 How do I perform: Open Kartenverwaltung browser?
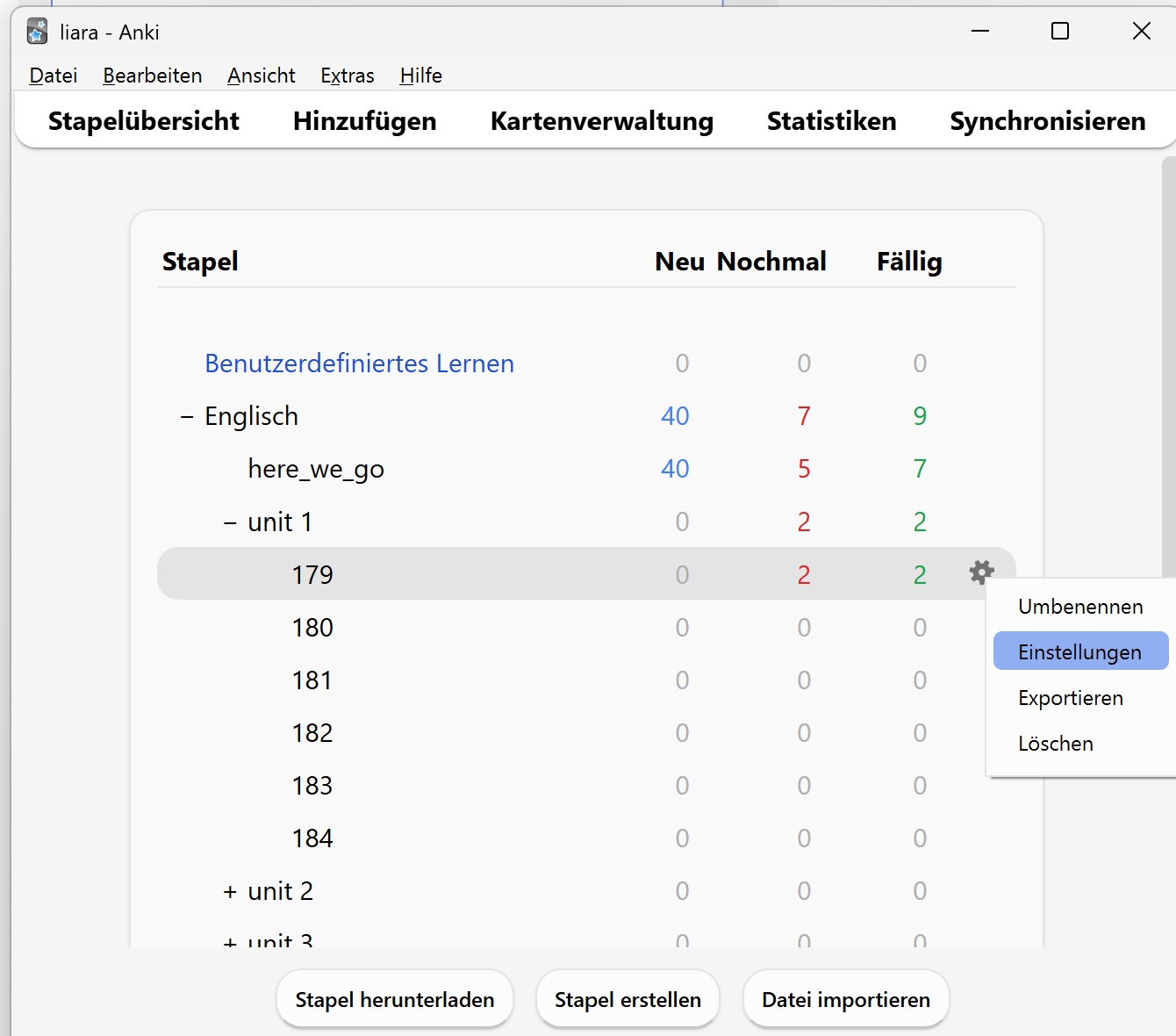[602, 121]
